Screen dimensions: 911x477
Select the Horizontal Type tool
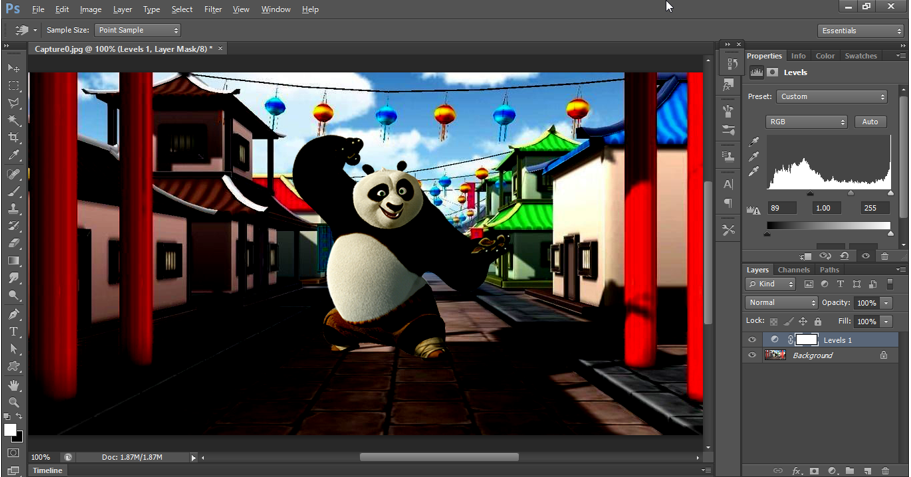click(x=13, y=332)
